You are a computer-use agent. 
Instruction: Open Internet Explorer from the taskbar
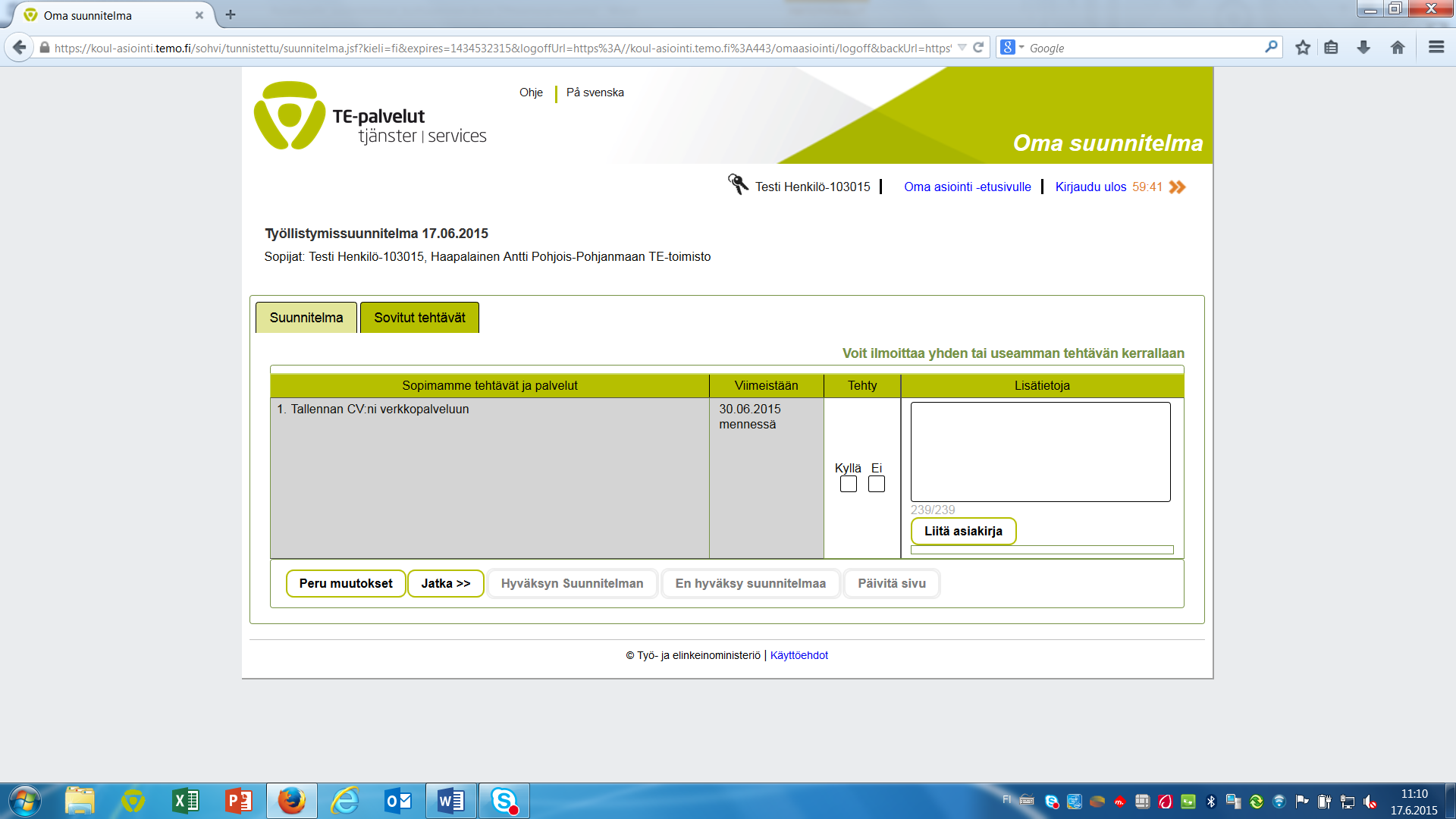[x=345, y=801]
